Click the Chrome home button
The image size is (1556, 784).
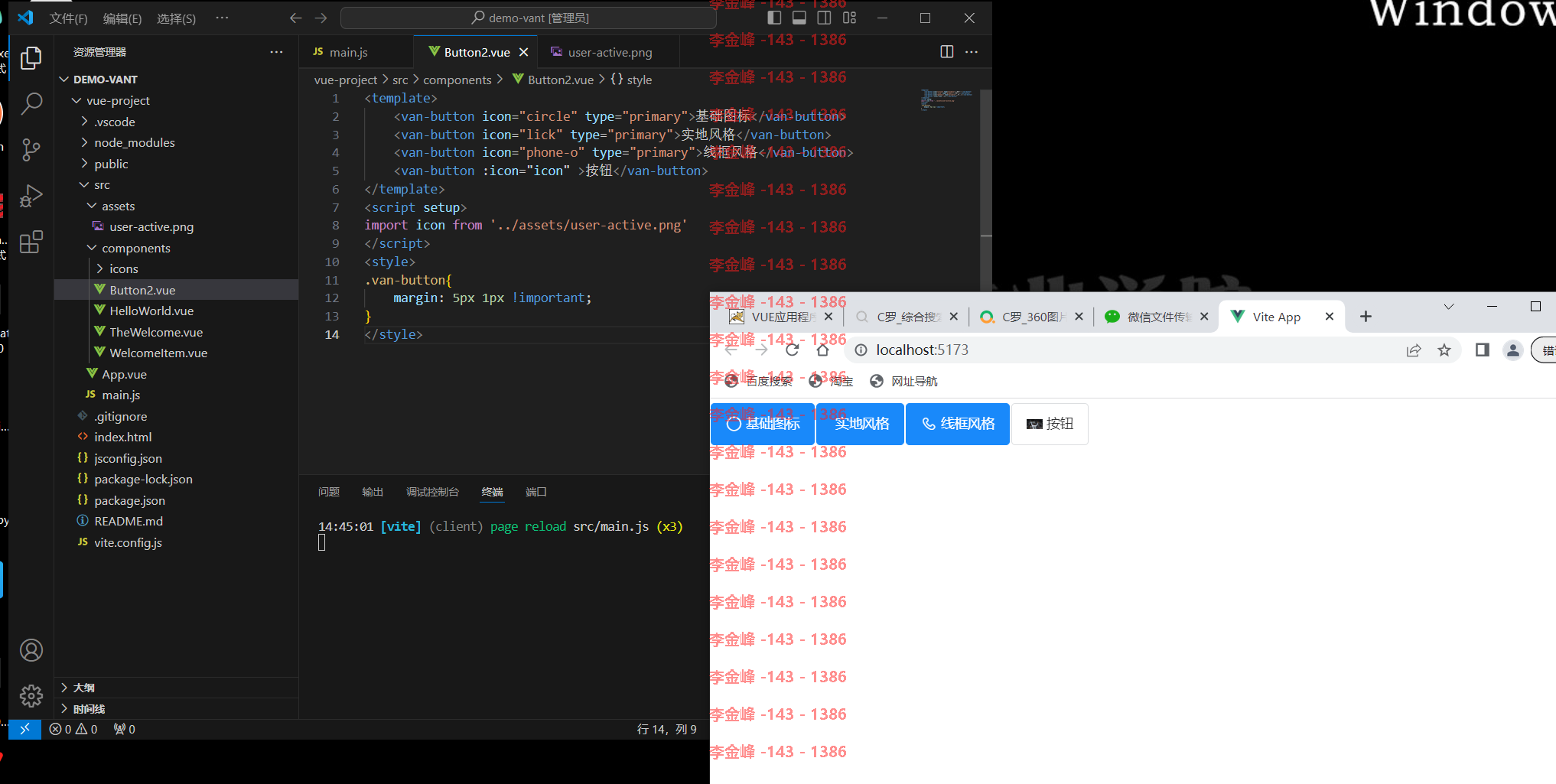click(822, 350)
